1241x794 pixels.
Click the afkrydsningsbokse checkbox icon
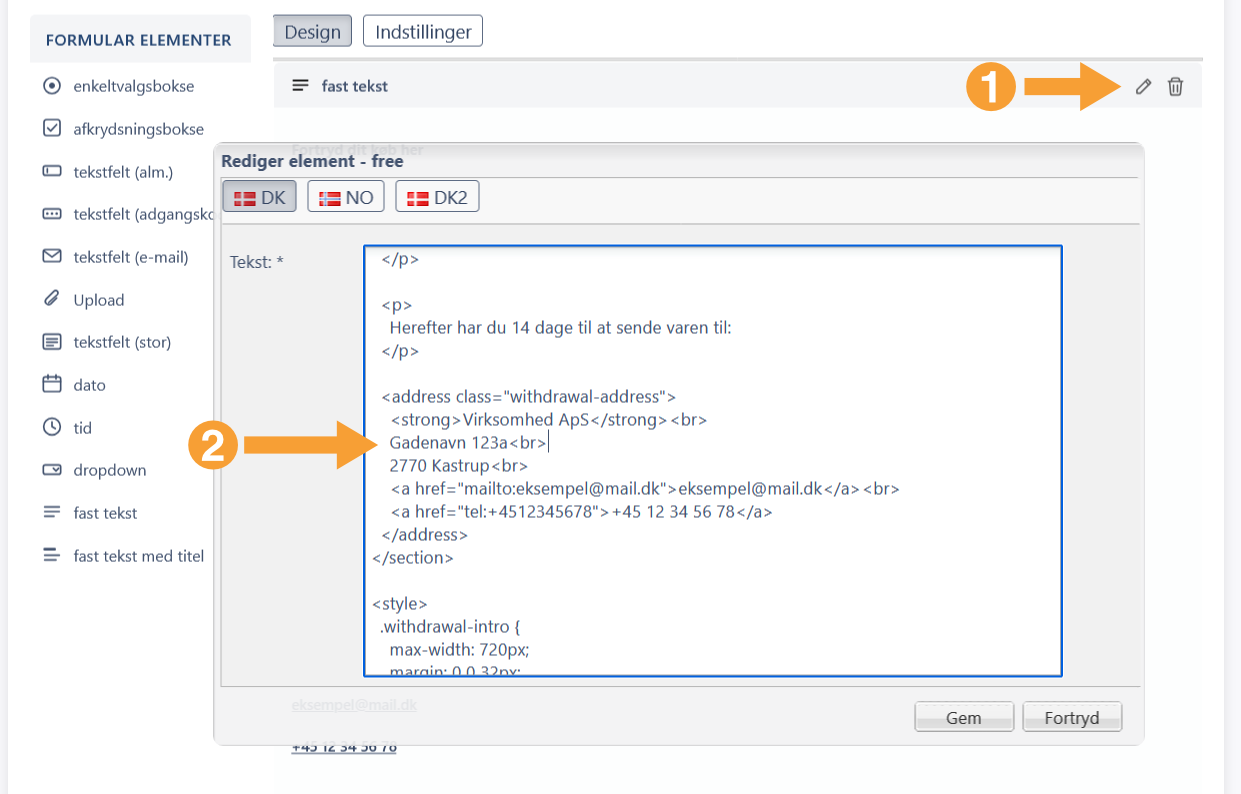coord(52,128)
